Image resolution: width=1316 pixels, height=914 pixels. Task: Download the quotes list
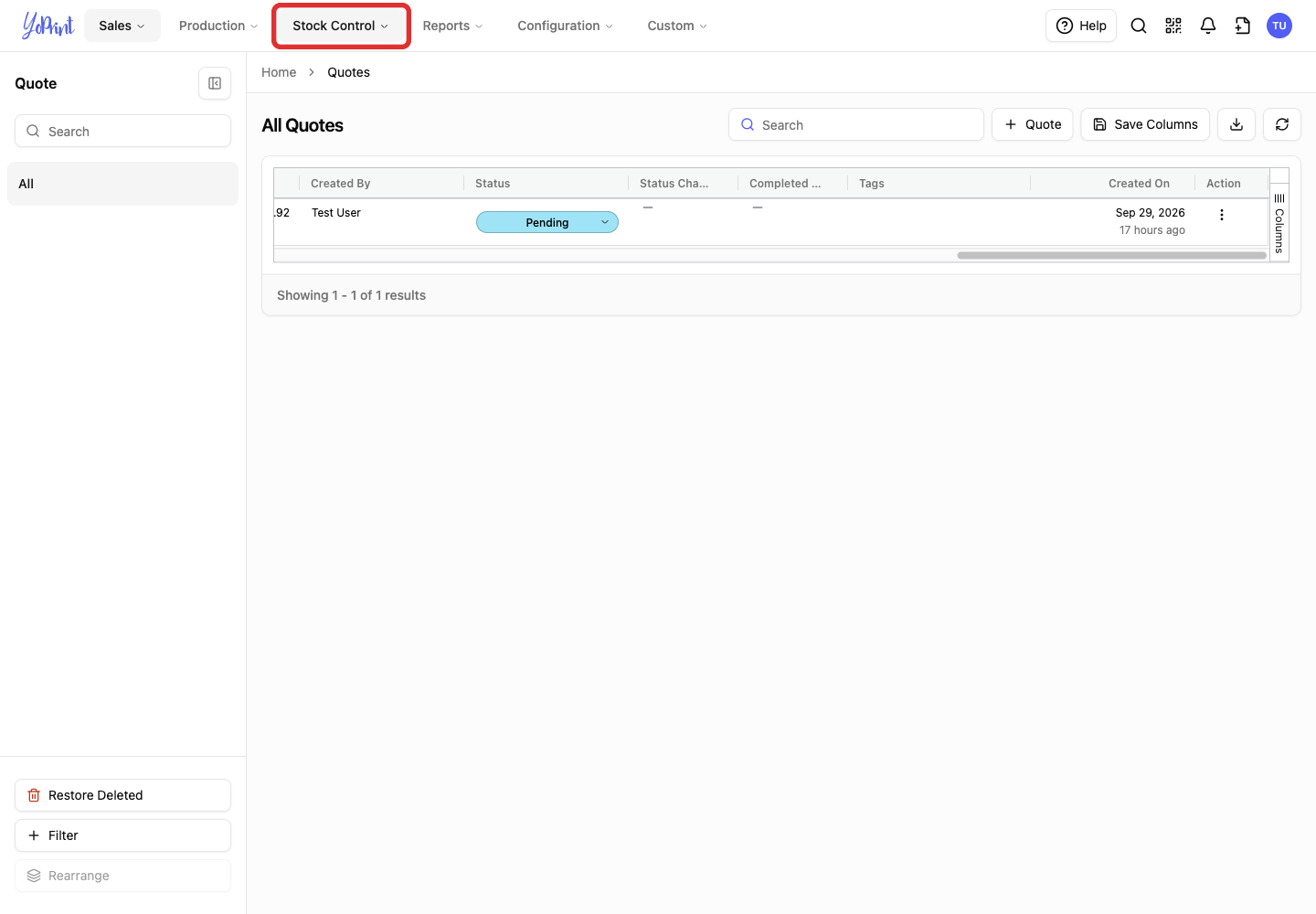tap(1236, 124)
